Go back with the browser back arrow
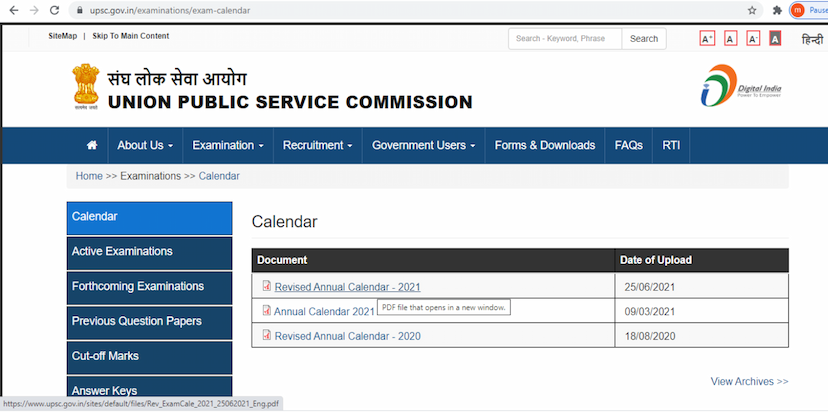Viewport: 828px width, 412px height. (14, 11)
